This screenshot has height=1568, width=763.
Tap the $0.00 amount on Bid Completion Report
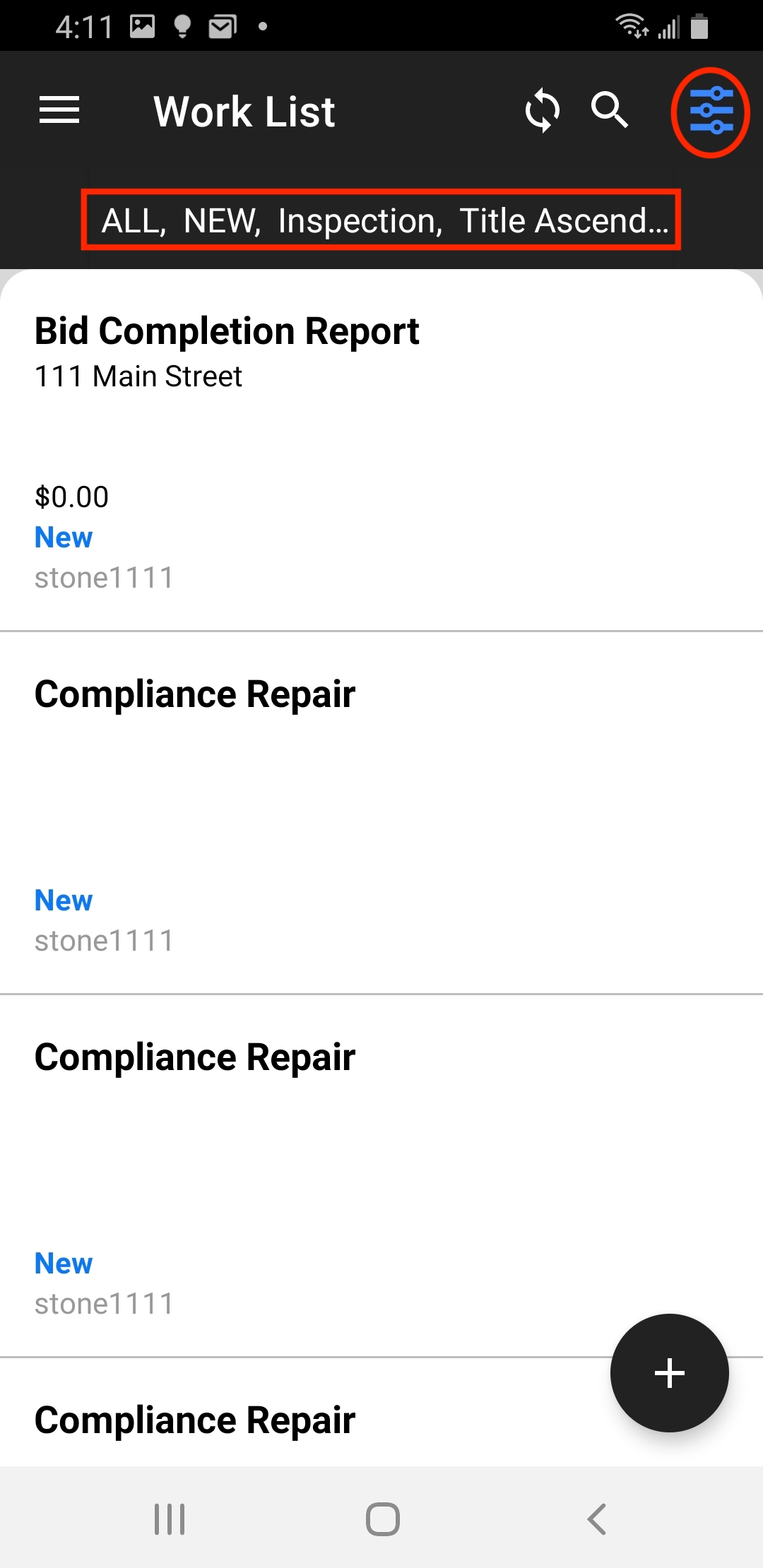pyautogui.click(x=71, y=497)
